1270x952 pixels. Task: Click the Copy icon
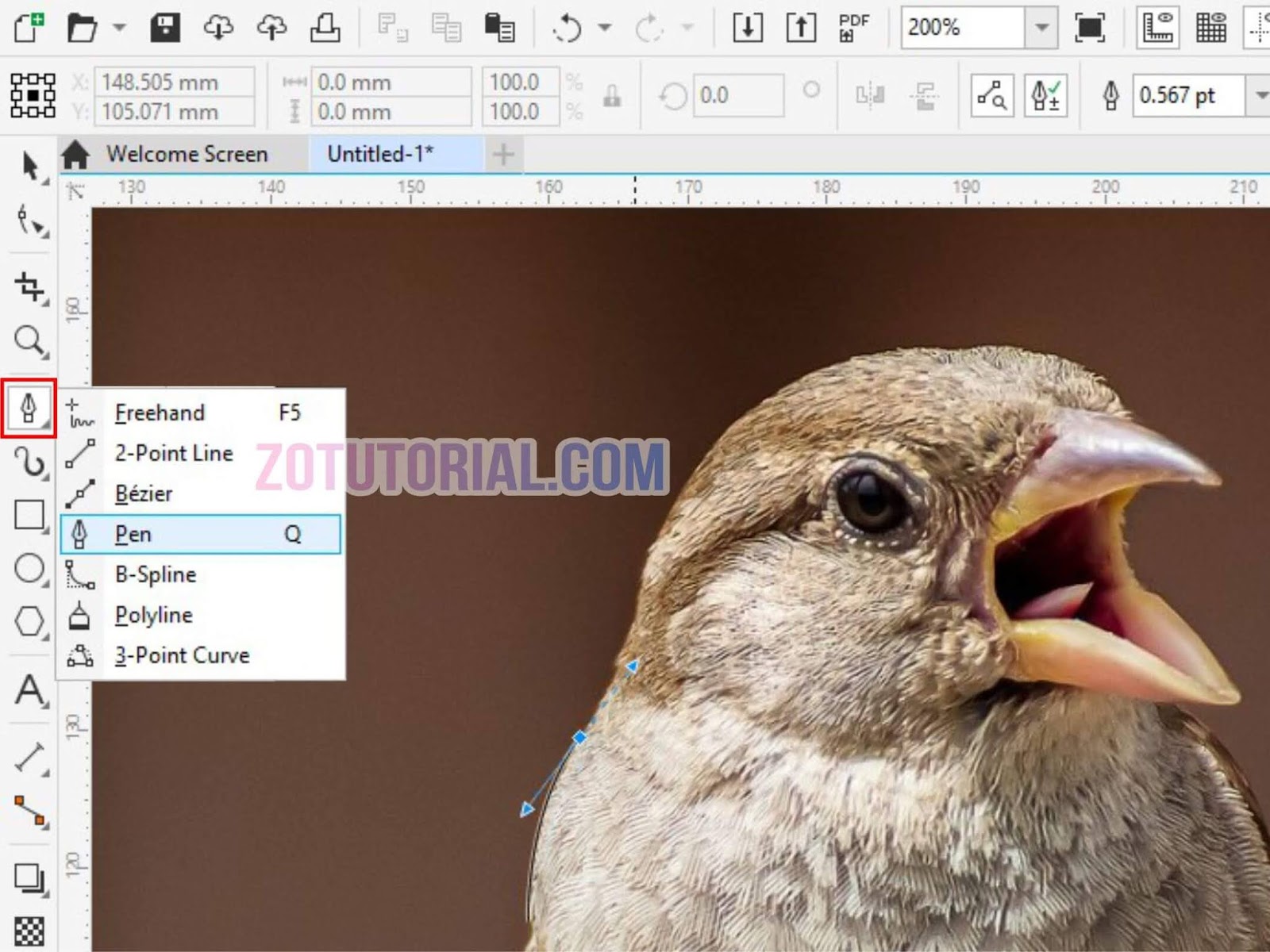(x=446, y=29)
